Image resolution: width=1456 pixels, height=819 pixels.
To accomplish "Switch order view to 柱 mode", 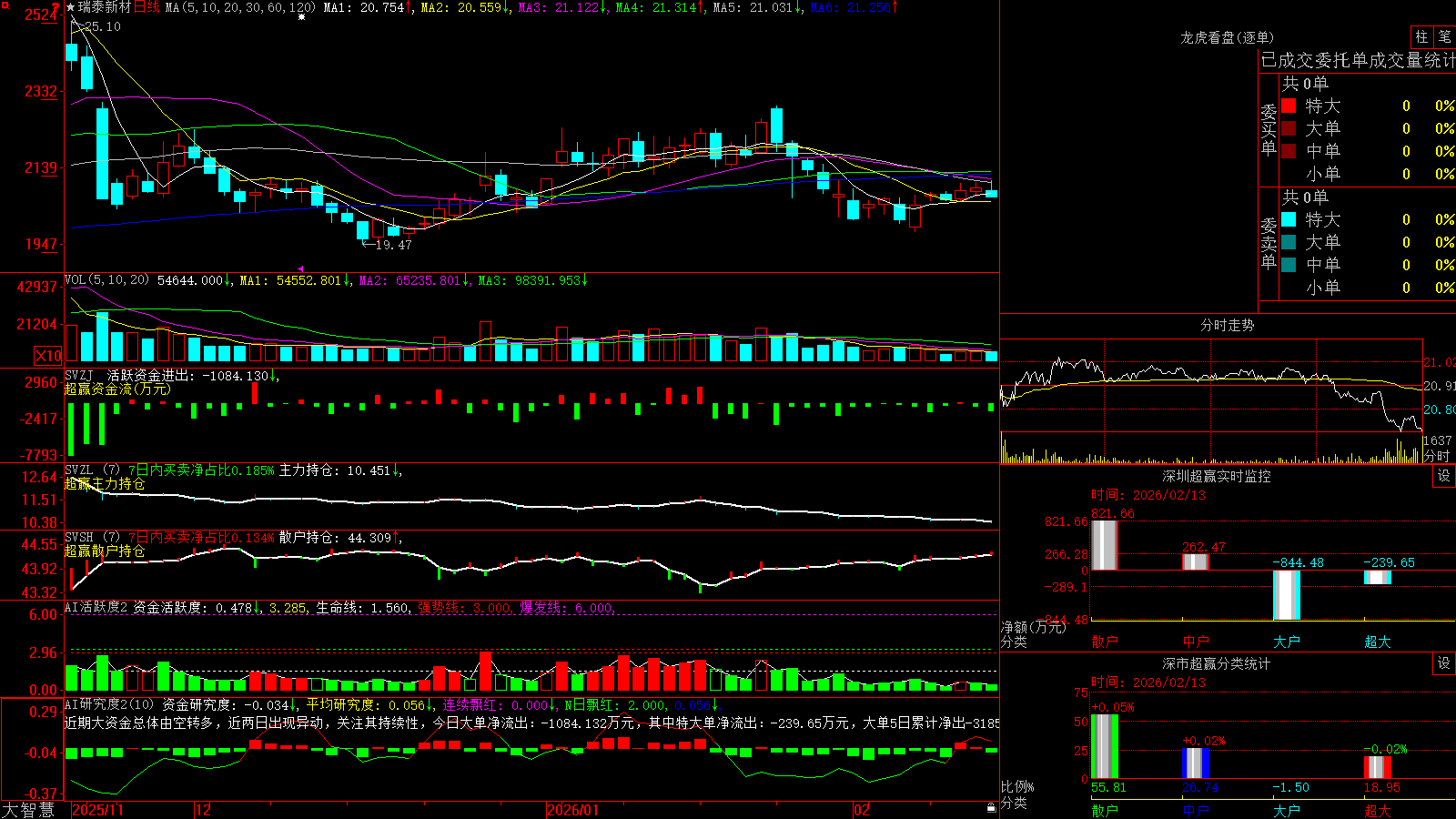I will (1421, 36).
